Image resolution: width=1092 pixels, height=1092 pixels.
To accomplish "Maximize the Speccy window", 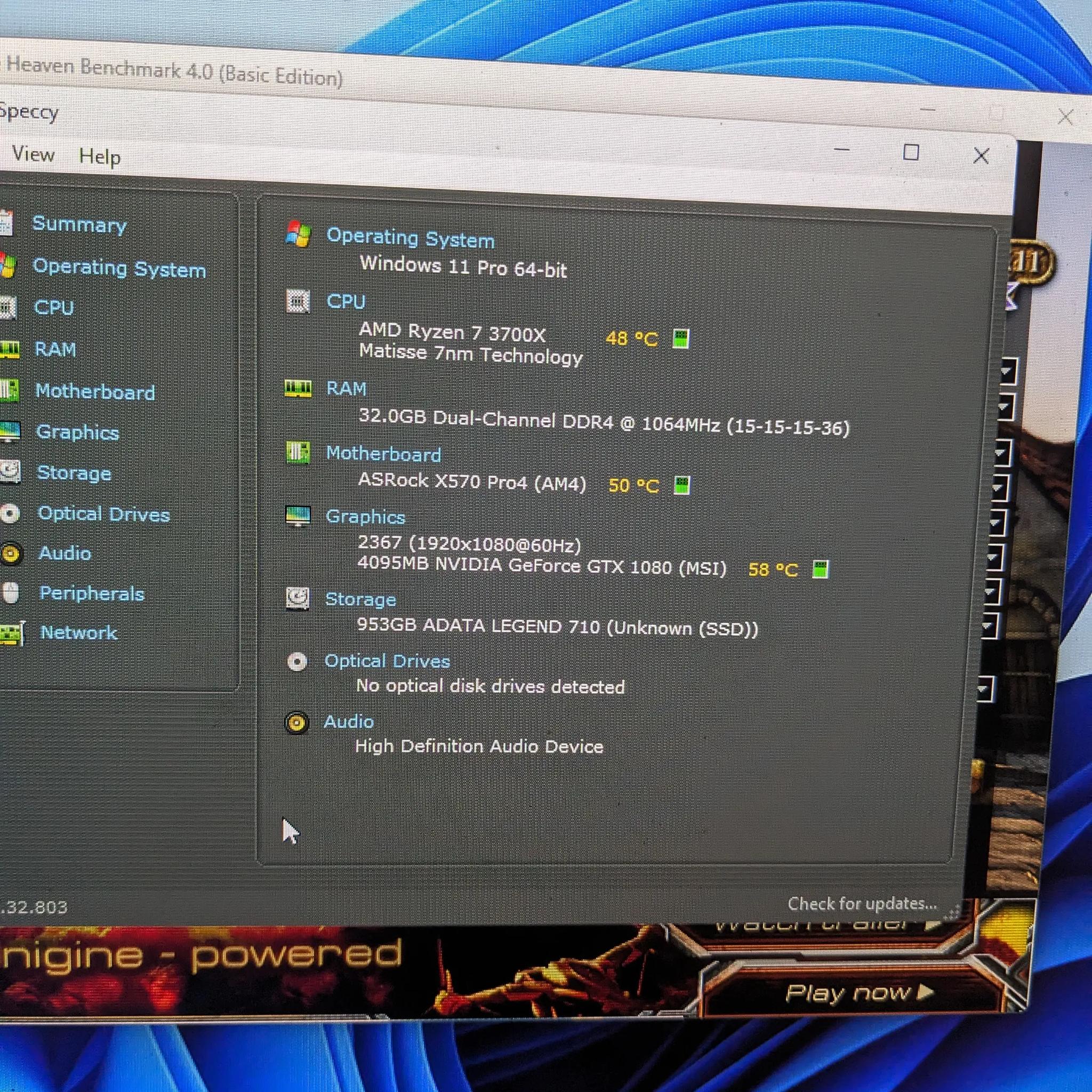I will (x=911, y=152).
